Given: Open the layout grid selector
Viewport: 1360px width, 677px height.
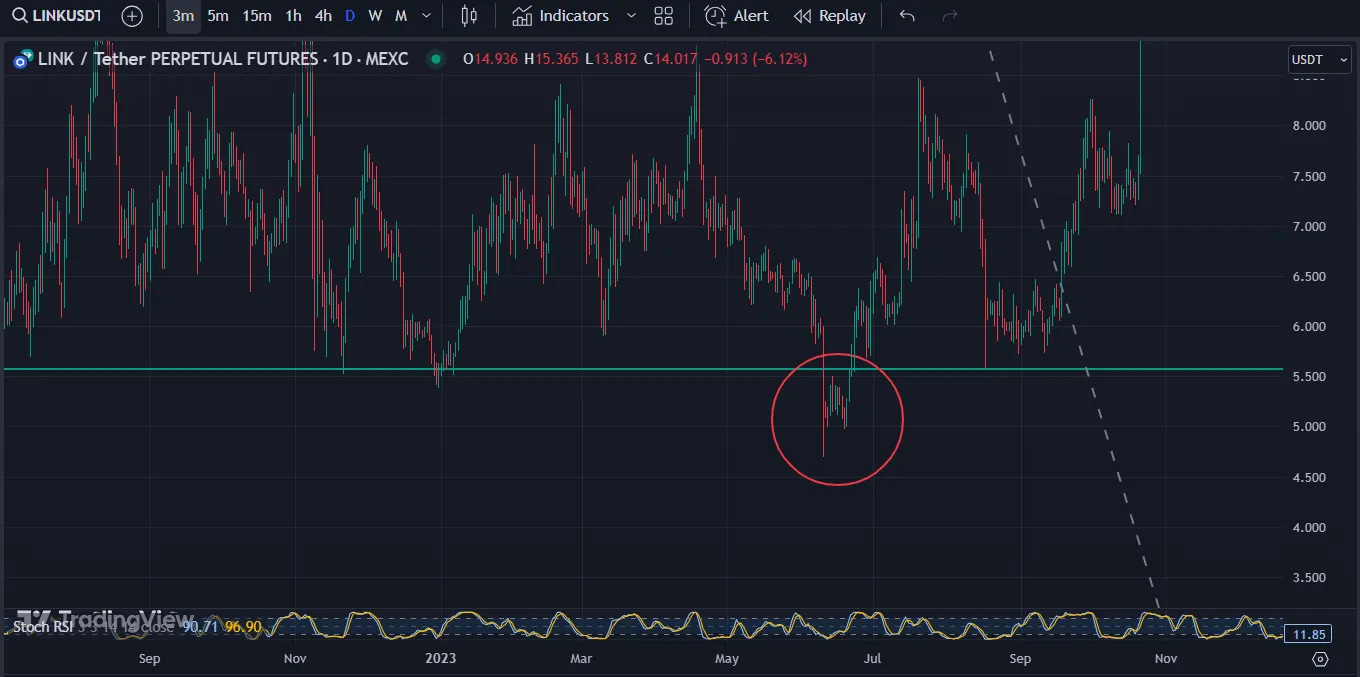Looking at the screenshot, I should click(x=664, y=16).
